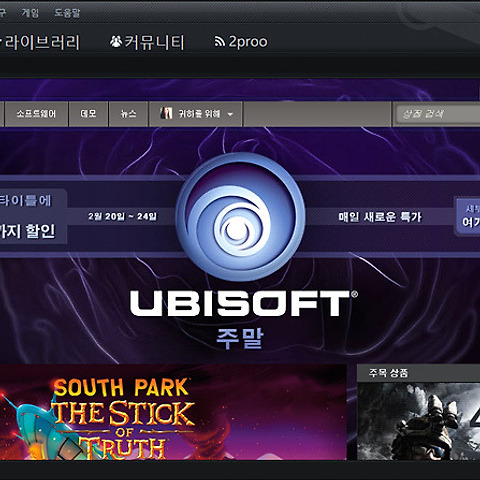Expand the arrow next to 귀하를 위해
Image resolution: width=480 pixels, height=480 pixels.
(230, 114)
